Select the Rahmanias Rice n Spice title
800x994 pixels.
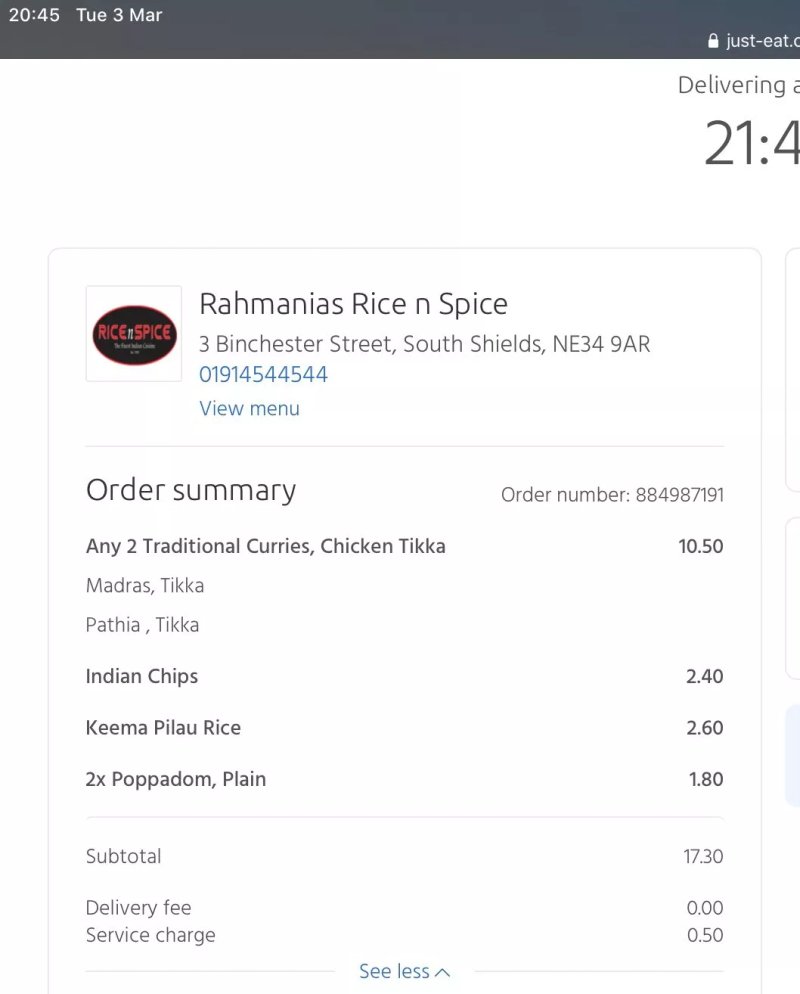point(353,304)
